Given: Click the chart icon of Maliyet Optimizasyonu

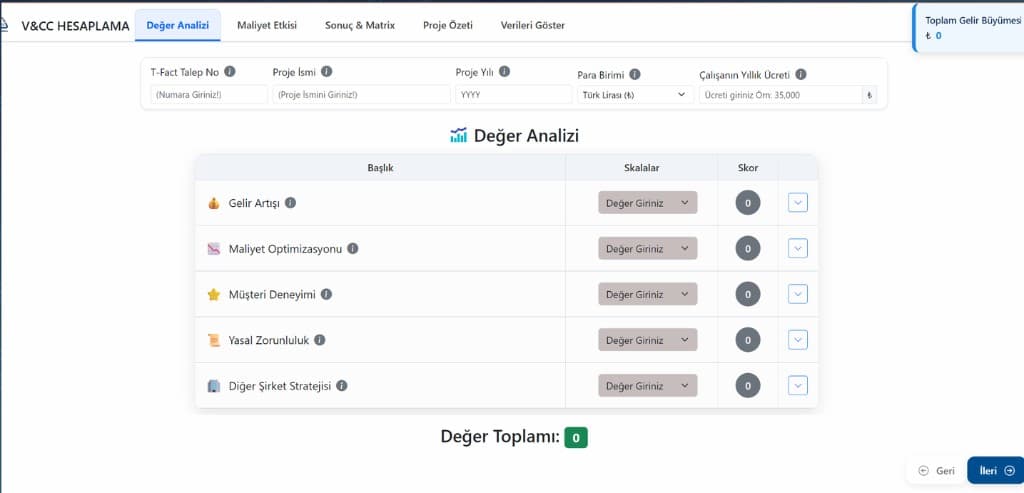Looking at the screenshot, I should pyautogui.click(x=214, y=249).
